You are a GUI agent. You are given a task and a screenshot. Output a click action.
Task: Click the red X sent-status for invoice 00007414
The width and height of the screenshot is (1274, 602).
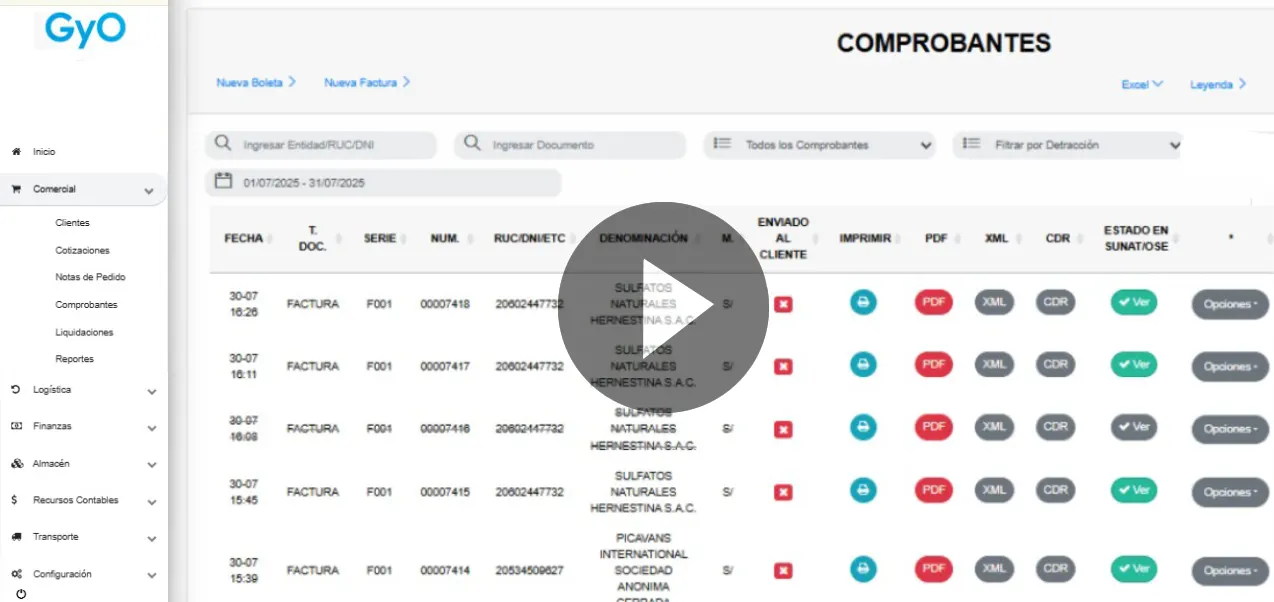pyautogui.click(x=783, y=570)
